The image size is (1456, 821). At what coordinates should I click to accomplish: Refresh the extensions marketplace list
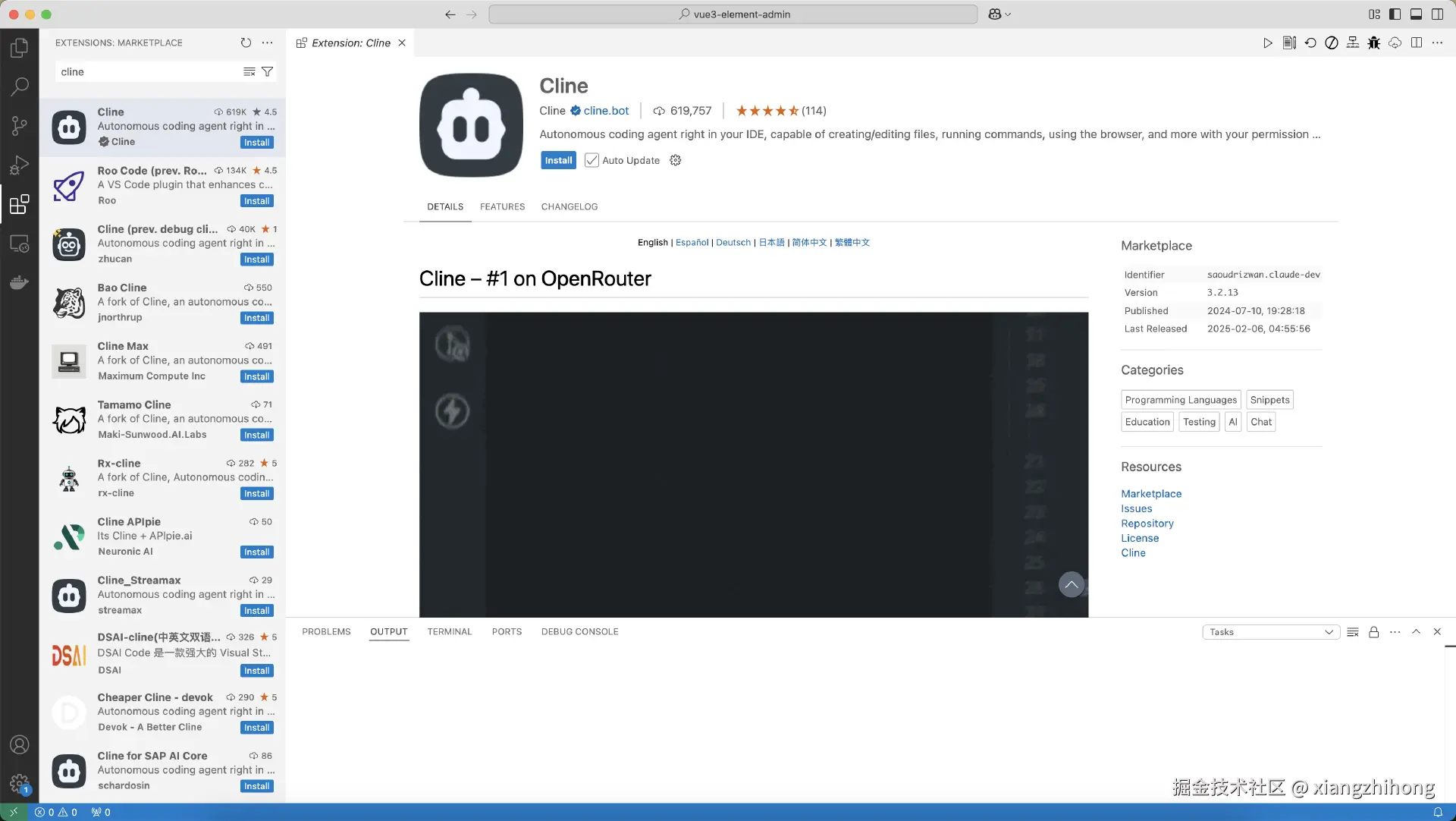pyautogui.click(x=246, y=43)
